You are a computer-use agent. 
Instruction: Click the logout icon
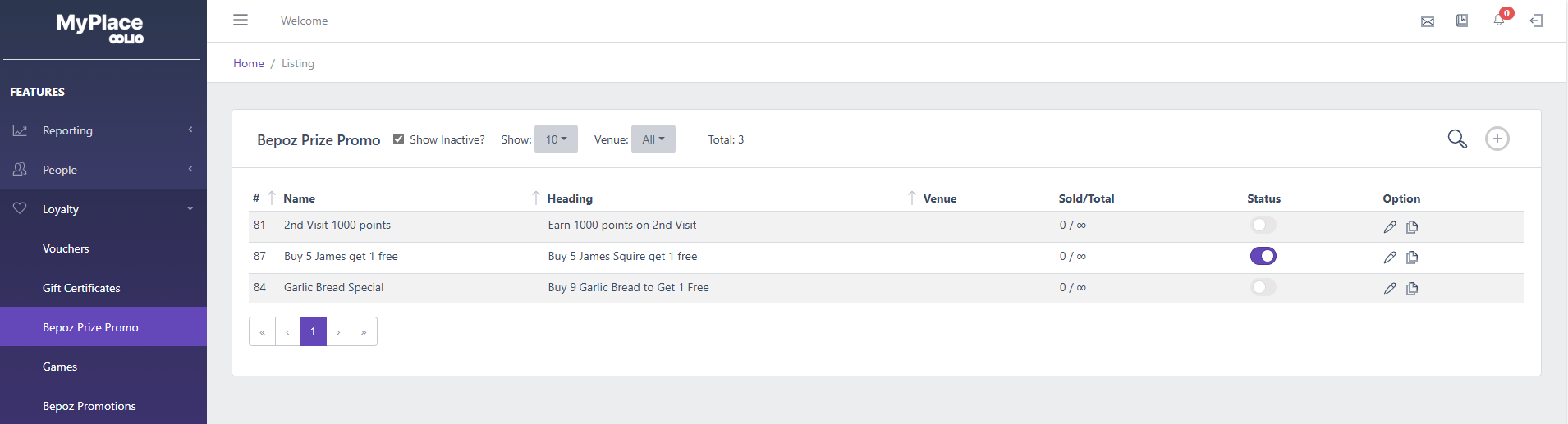(1536, 21)
